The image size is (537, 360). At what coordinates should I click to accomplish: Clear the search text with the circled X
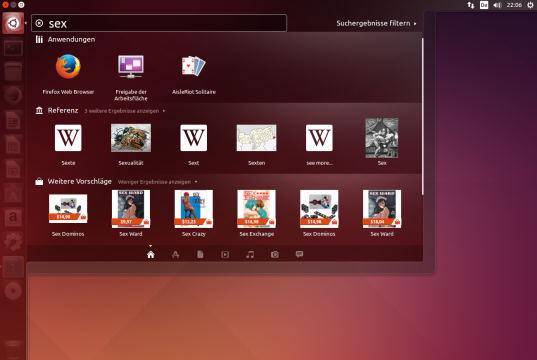pos(39,23)
